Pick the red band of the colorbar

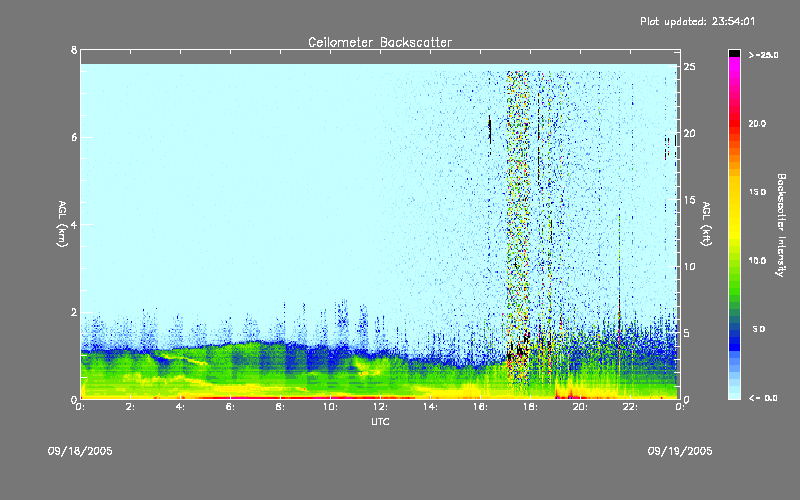click(x=734, y=125)
